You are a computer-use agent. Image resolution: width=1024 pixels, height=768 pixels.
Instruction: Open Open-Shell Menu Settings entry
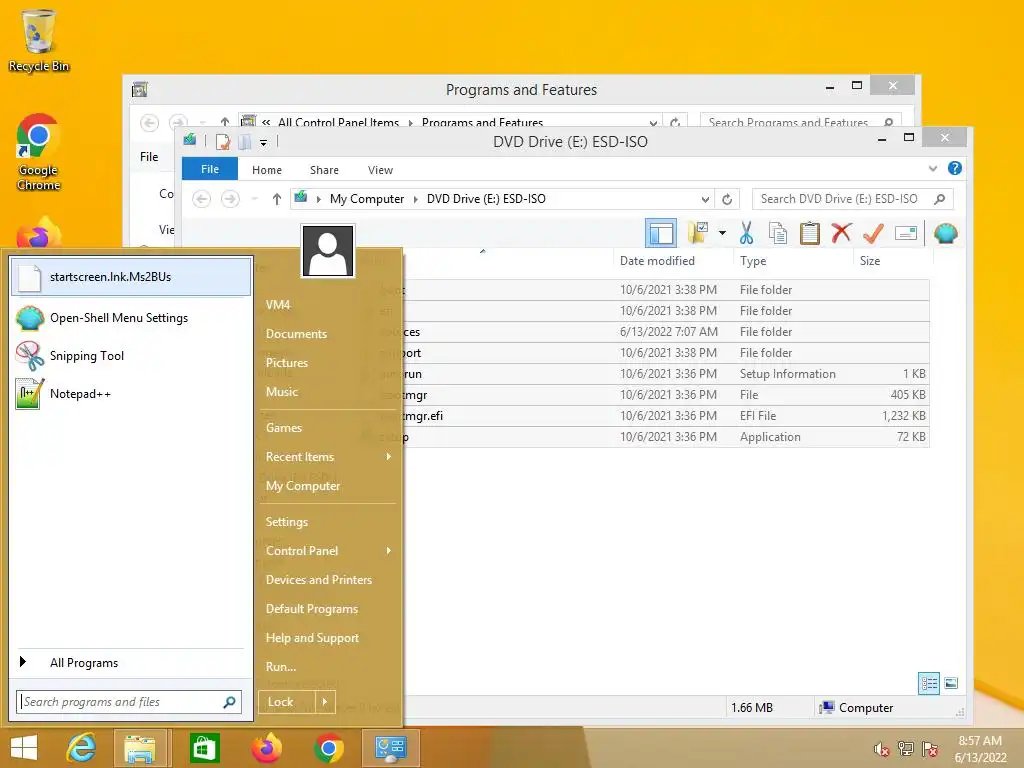click(x=131, y=318)
